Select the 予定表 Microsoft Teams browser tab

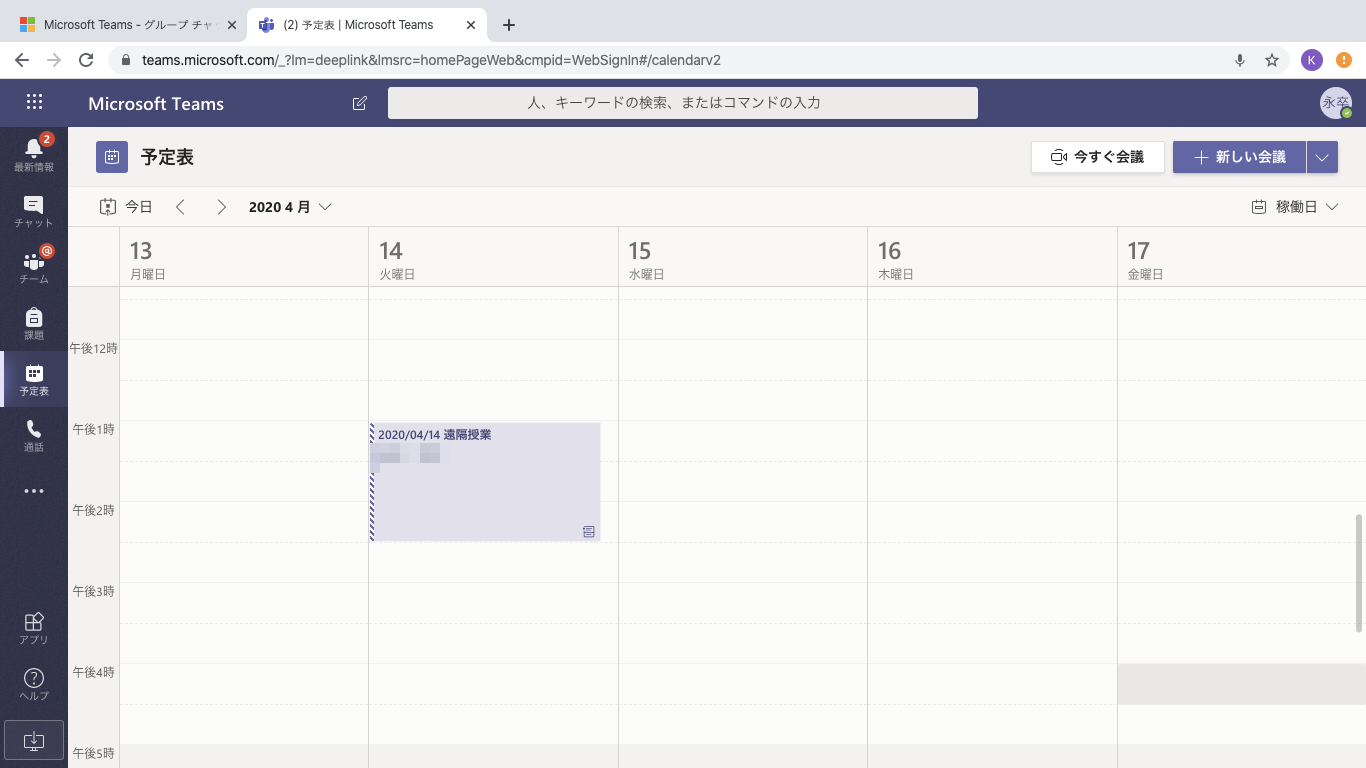[x=366, y=25]
